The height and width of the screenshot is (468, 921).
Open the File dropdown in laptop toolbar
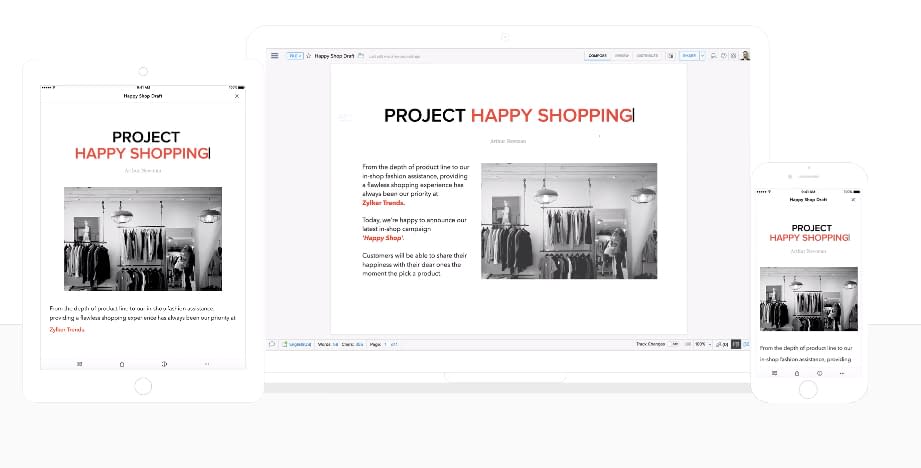click(295, 56)
